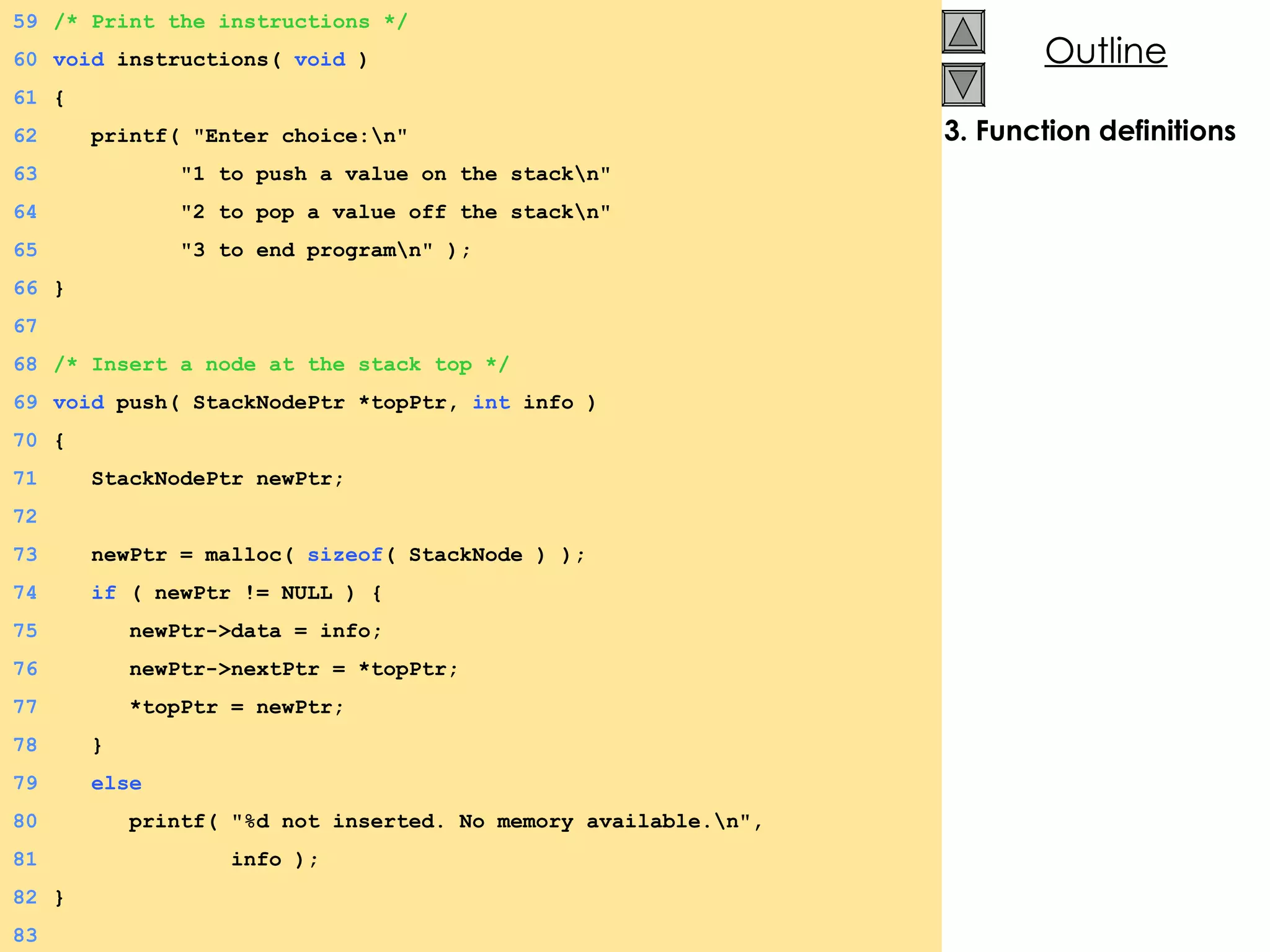Click the string "Enter choice:\n" on line 62
The height and width of the screenshot is (952, 1270).
[301, 136]
